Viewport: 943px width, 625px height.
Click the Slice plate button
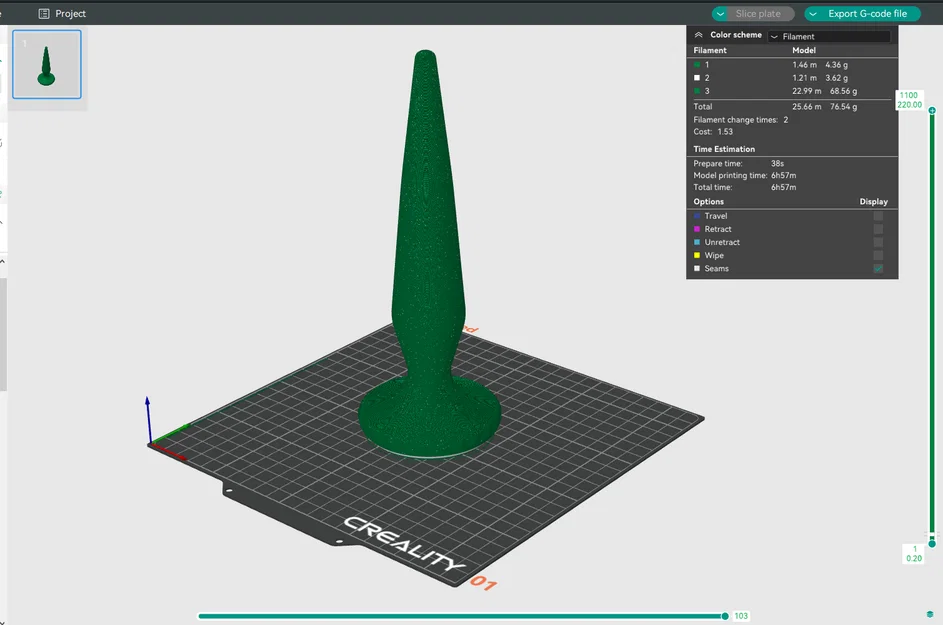pos(758,13)
